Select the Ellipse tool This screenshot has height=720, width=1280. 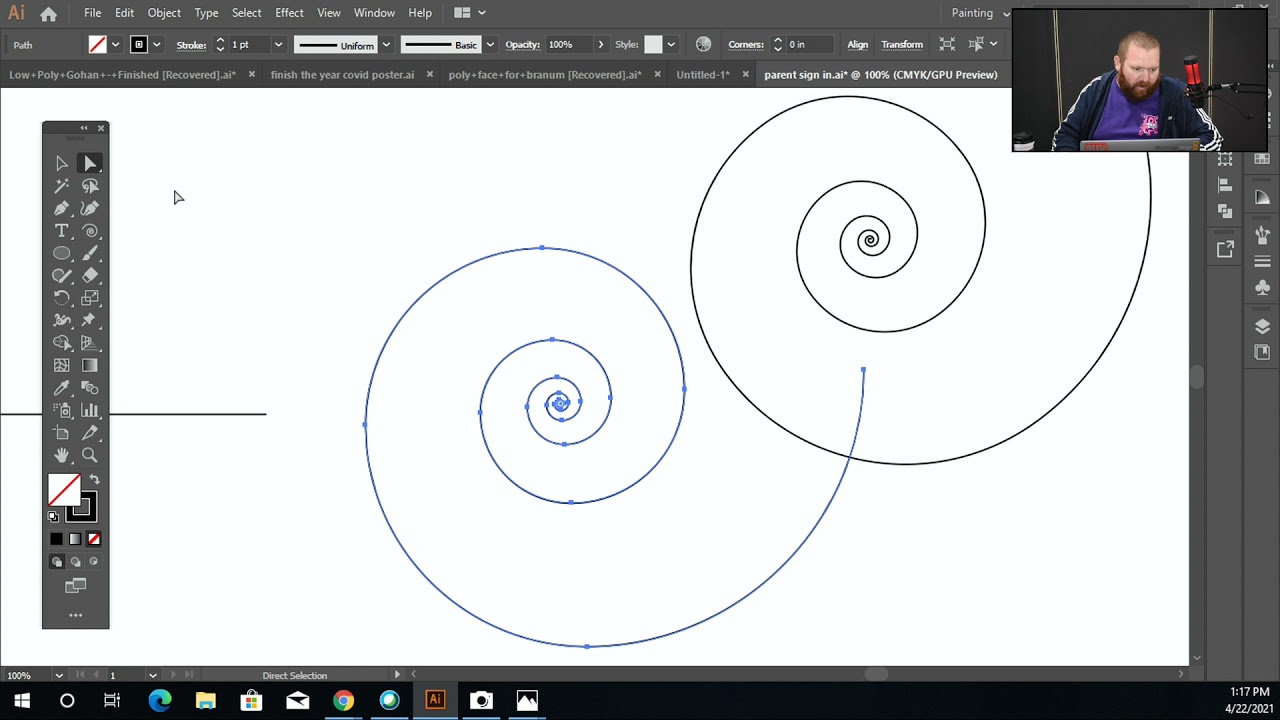[61, 253]
